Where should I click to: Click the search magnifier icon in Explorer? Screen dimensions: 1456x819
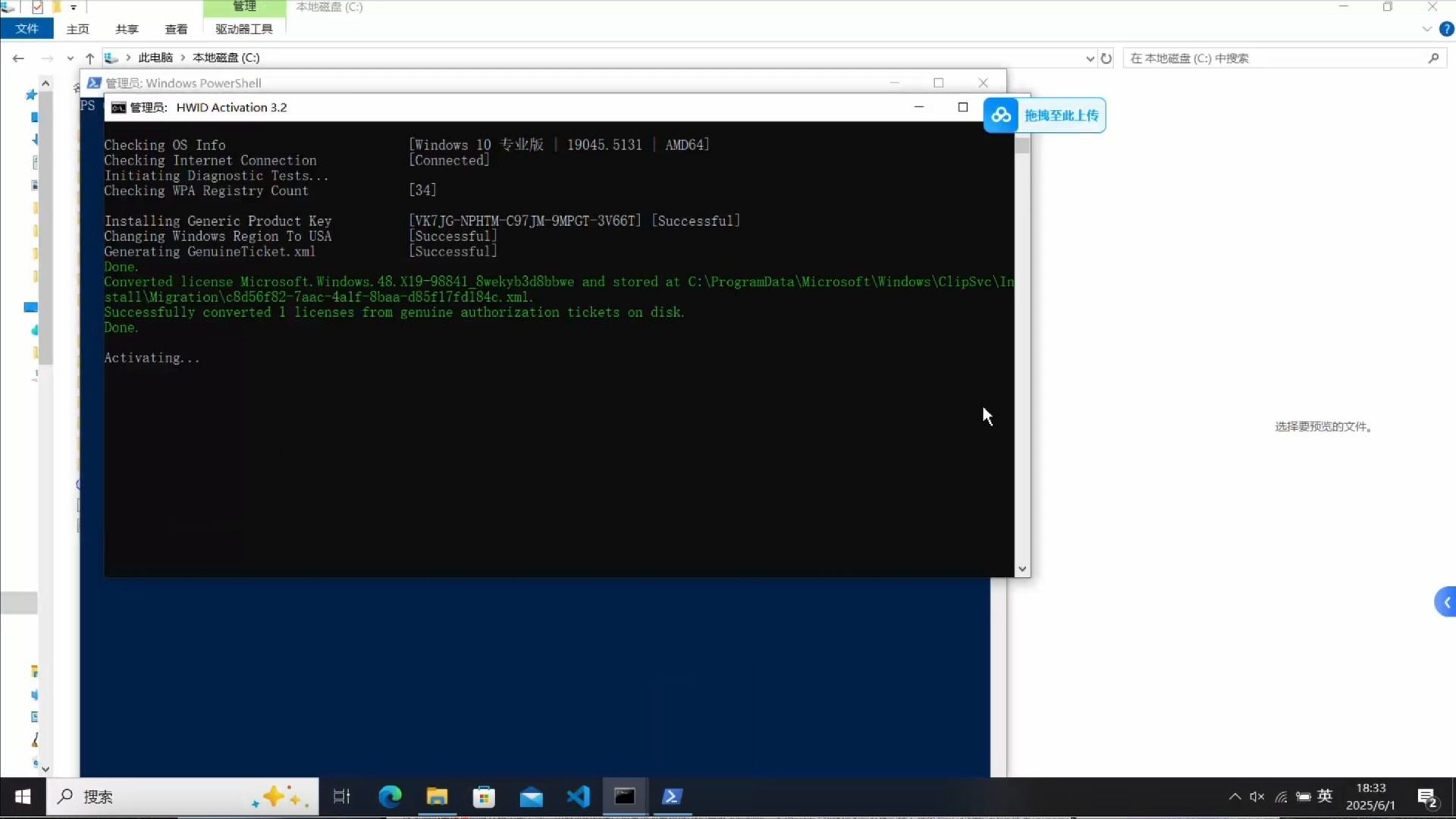1433,58
